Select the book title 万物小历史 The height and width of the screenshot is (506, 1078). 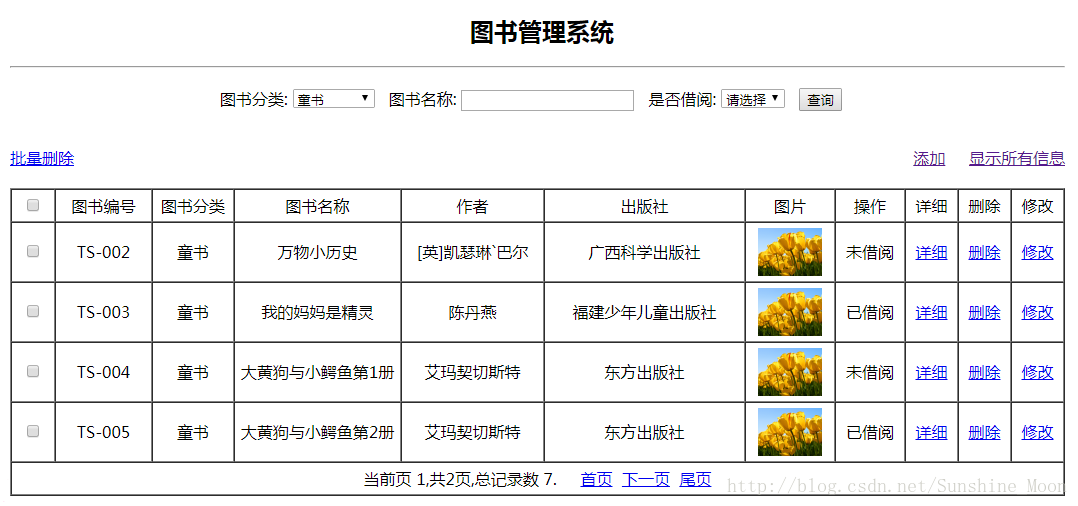pyautogui.click(x=318, y=252)
